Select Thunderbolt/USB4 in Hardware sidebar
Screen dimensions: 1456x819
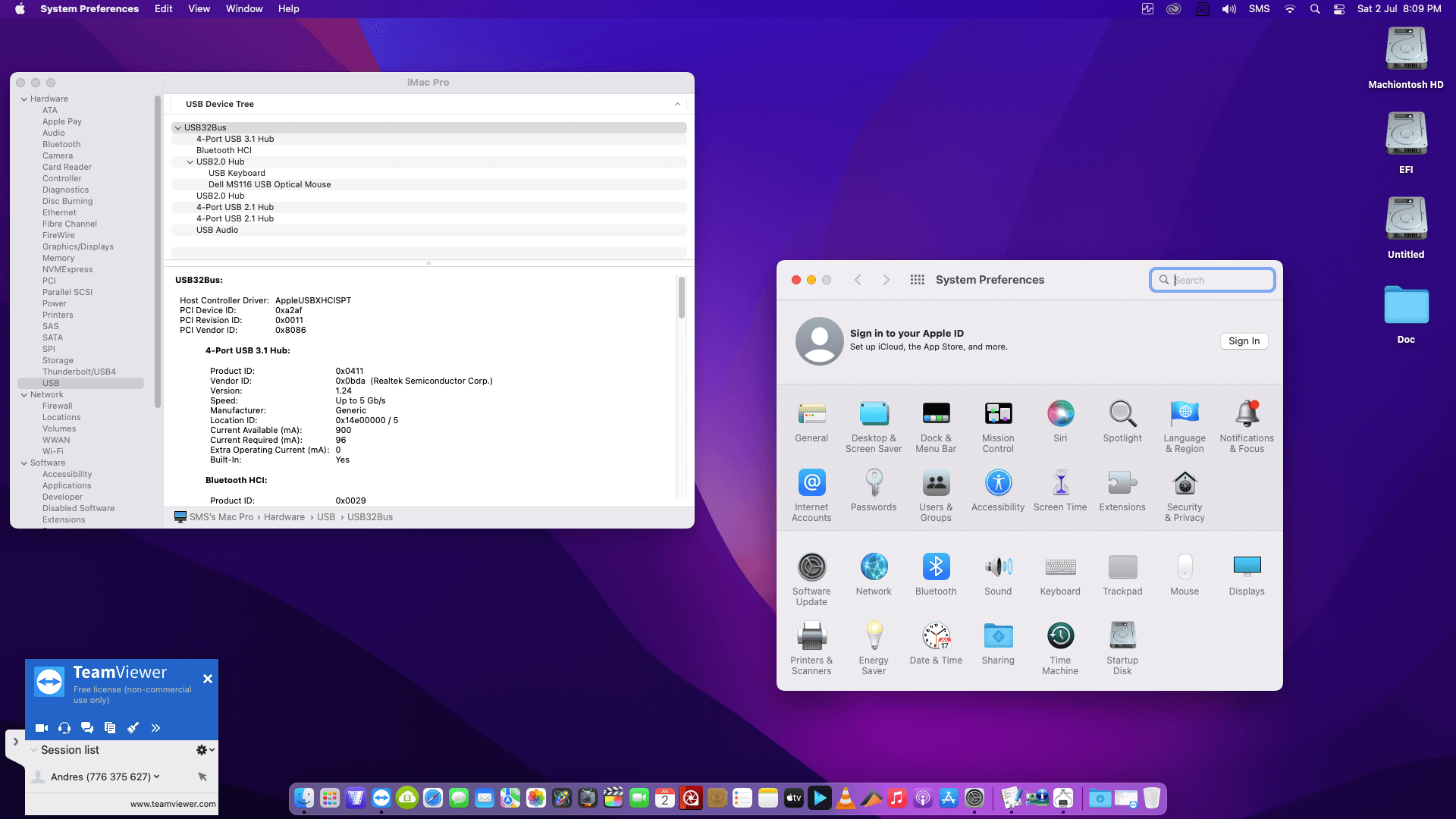click(79, 372)
